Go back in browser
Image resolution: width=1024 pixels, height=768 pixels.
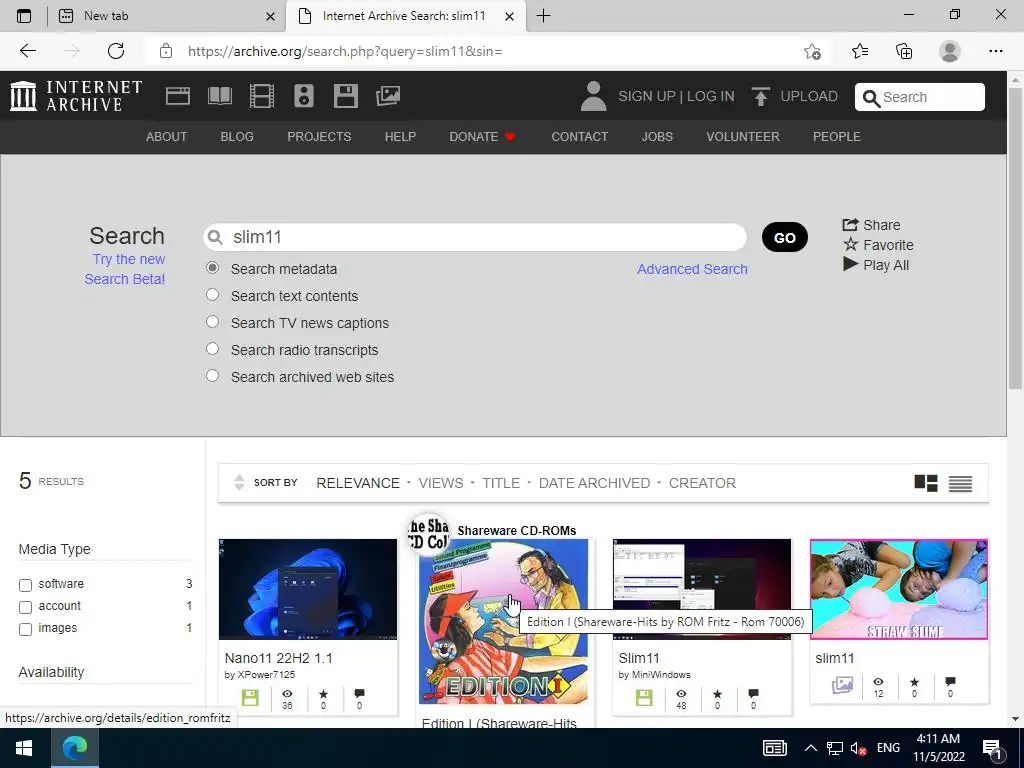(27, 51)
